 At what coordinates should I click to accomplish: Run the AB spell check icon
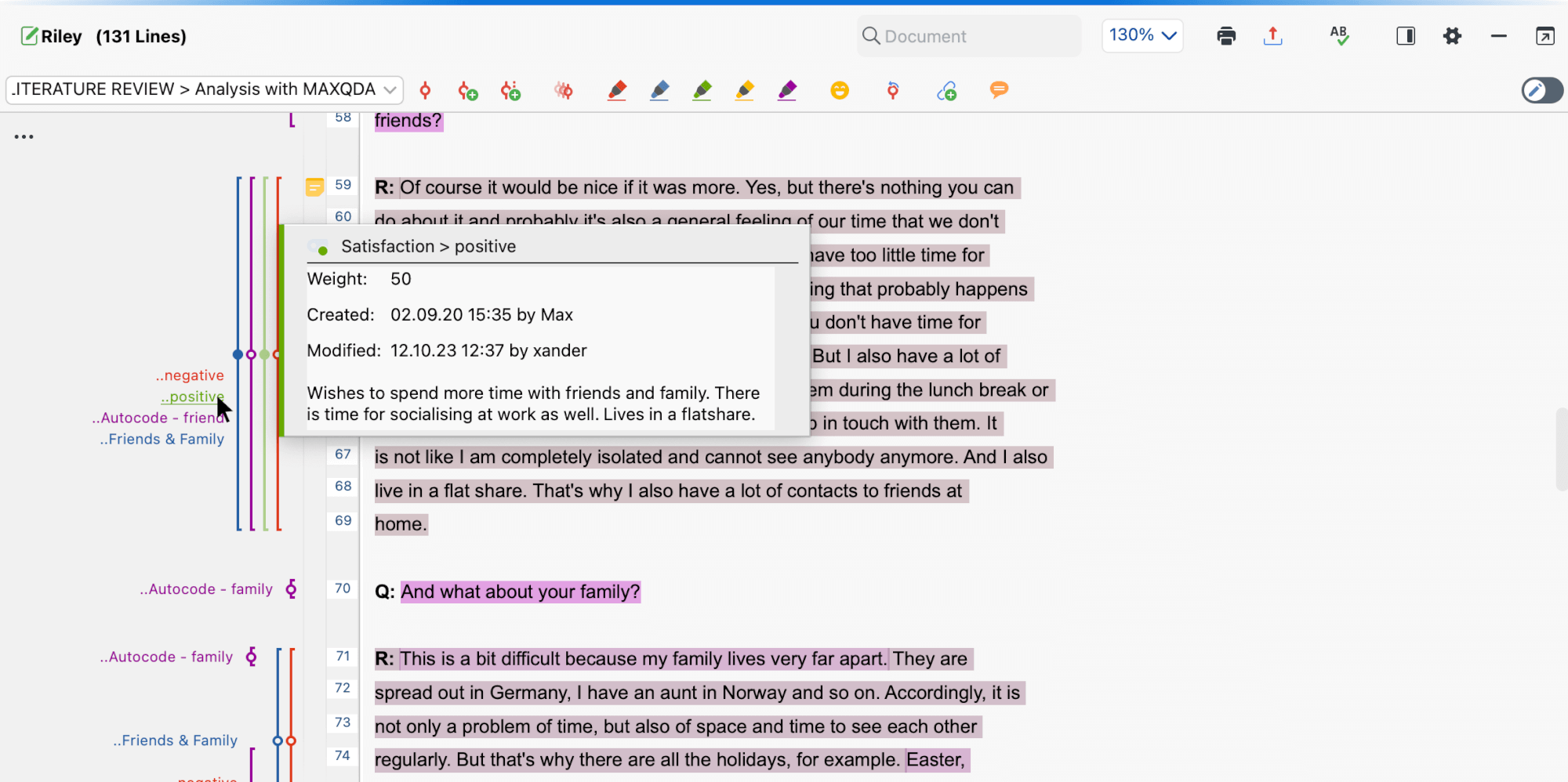(x=1339, y=35)
